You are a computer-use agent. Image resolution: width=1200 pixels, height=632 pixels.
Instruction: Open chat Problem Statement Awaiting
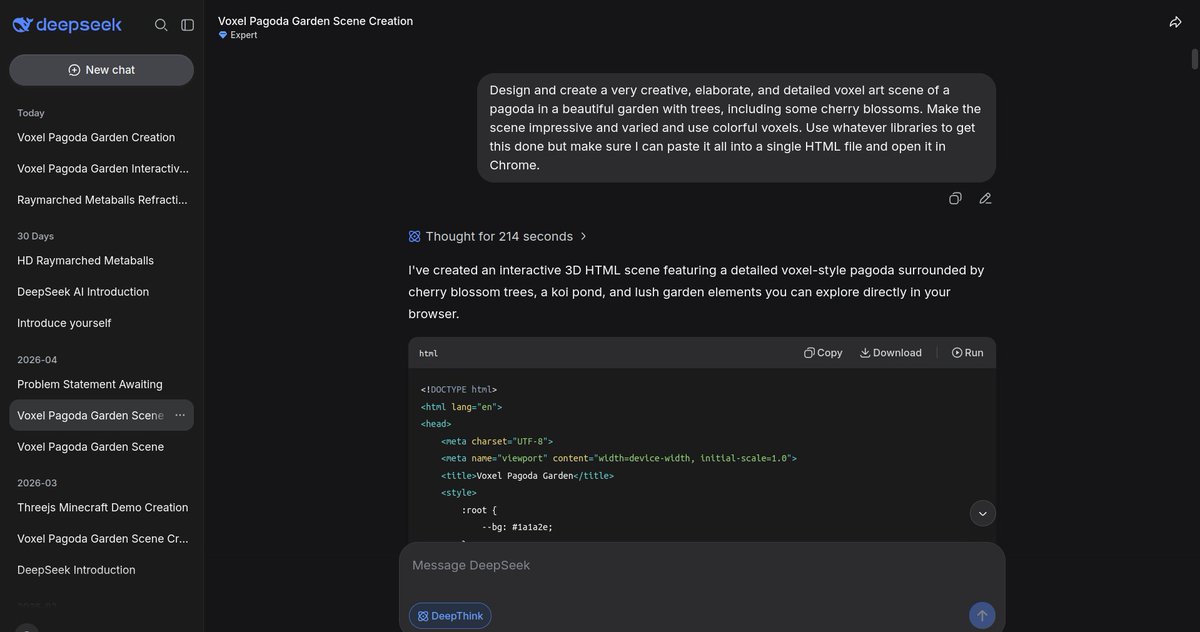101,384
